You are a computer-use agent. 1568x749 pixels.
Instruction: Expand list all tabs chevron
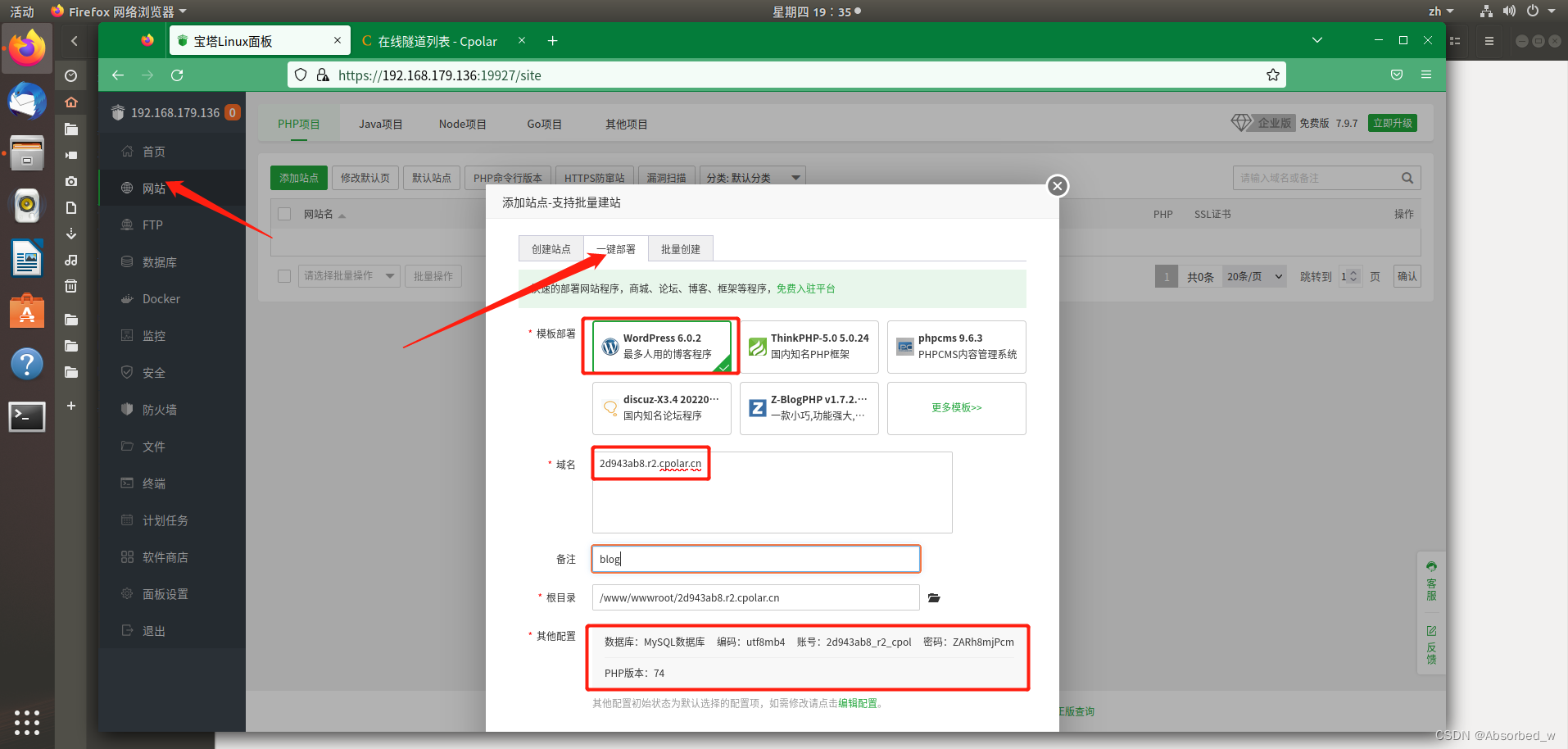coord(1317,40)
